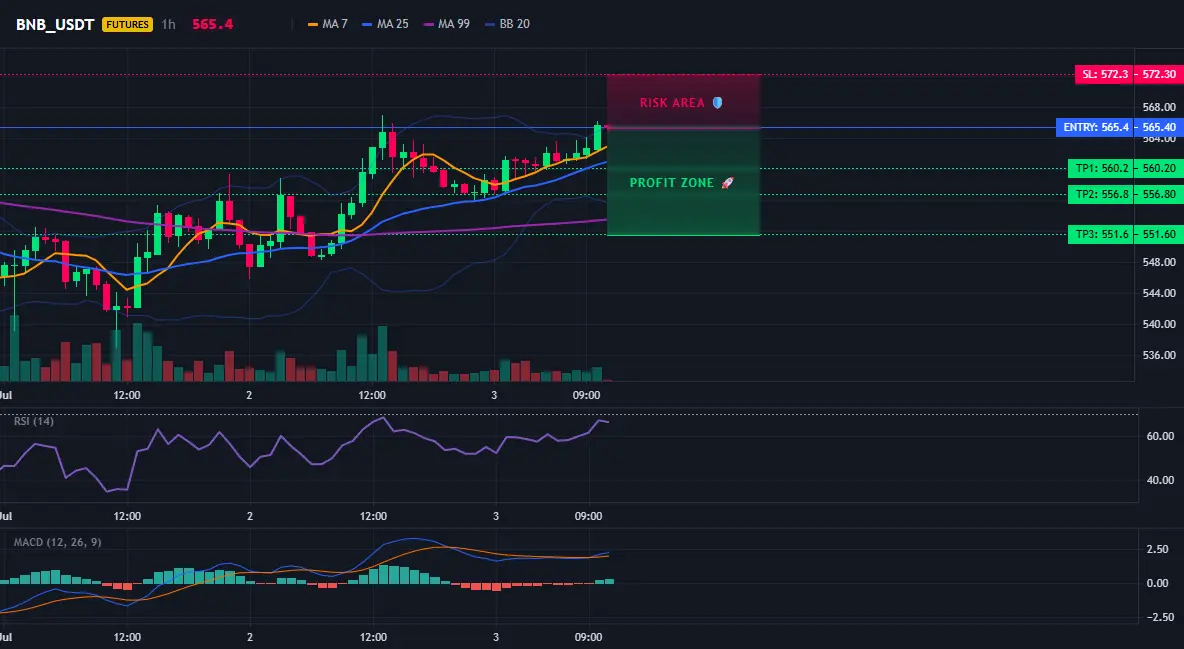Toggle the MA 99 legend item
Screen dimensions: 1184x649
pos(446,24)
